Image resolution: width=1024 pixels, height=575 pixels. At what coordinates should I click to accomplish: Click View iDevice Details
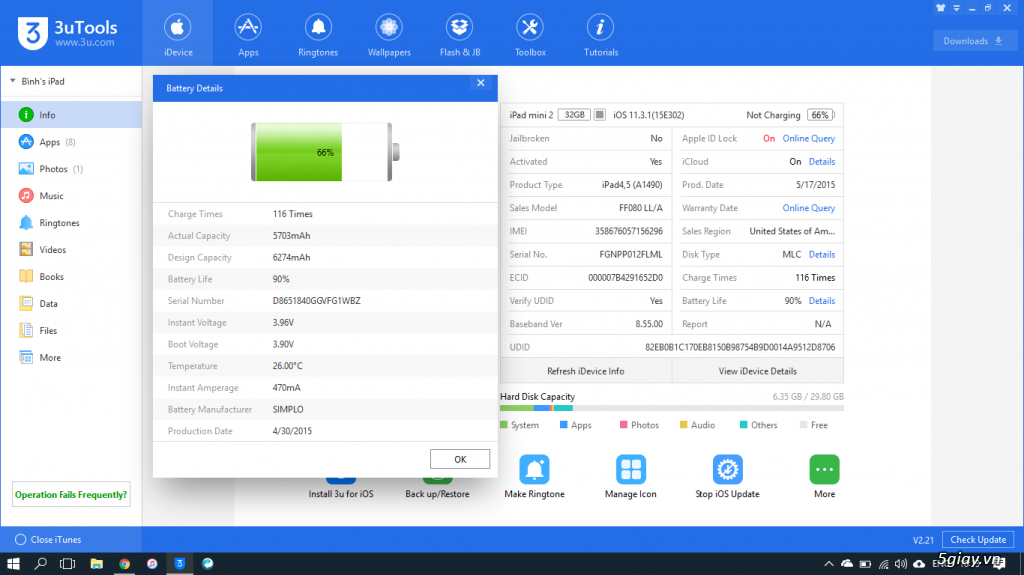[758, 371]
